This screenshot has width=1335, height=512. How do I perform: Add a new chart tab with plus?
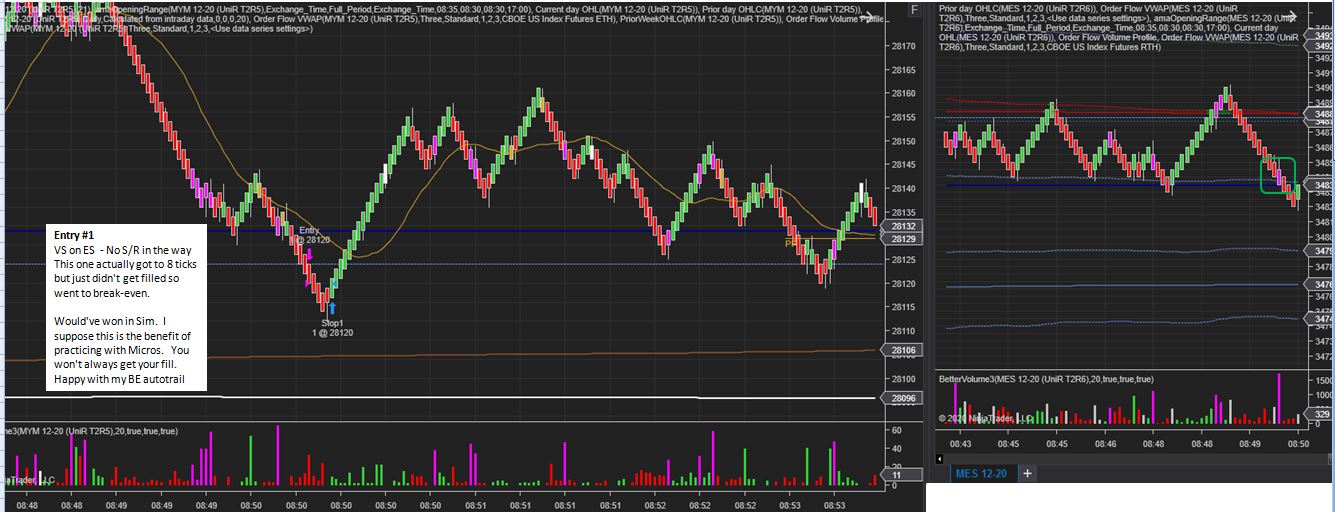click(x=1026, y=473)
